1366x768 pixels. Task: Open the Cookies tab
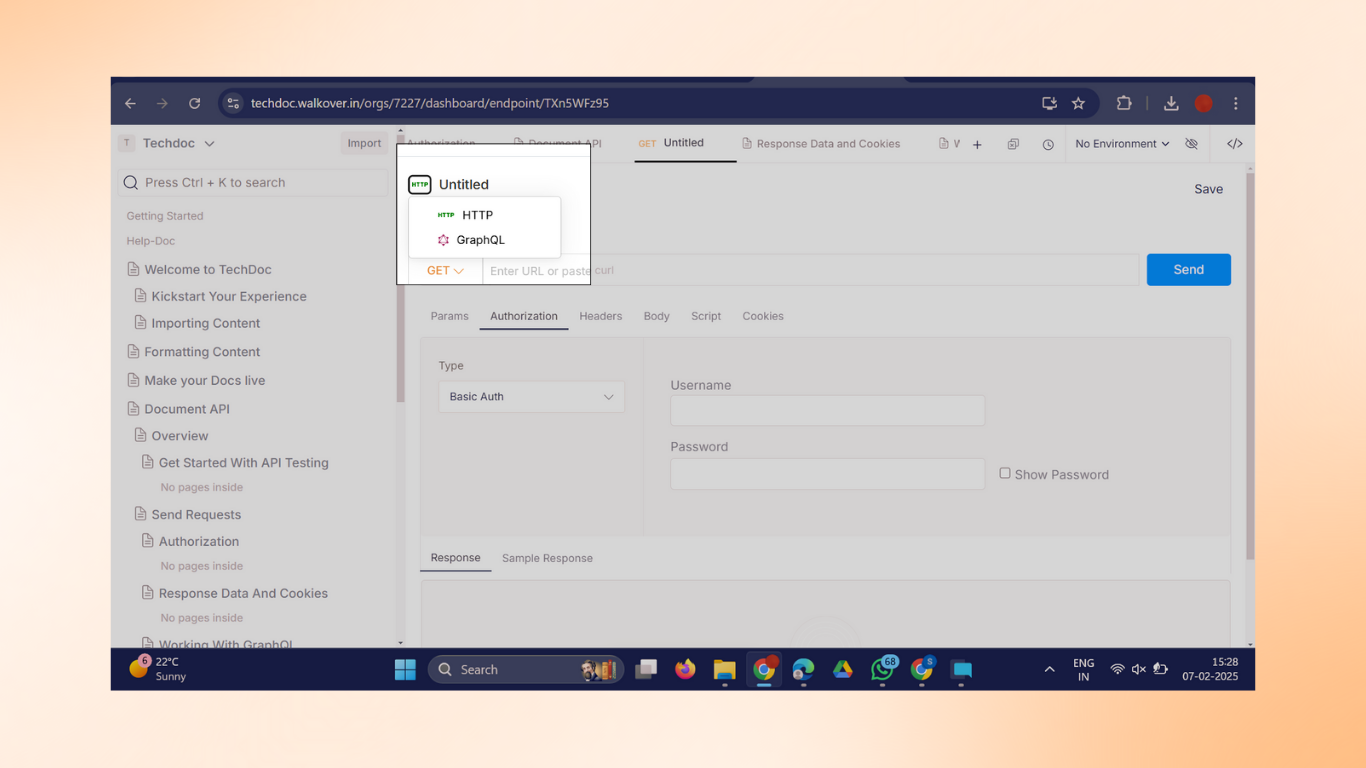click(x=763, y=316)
